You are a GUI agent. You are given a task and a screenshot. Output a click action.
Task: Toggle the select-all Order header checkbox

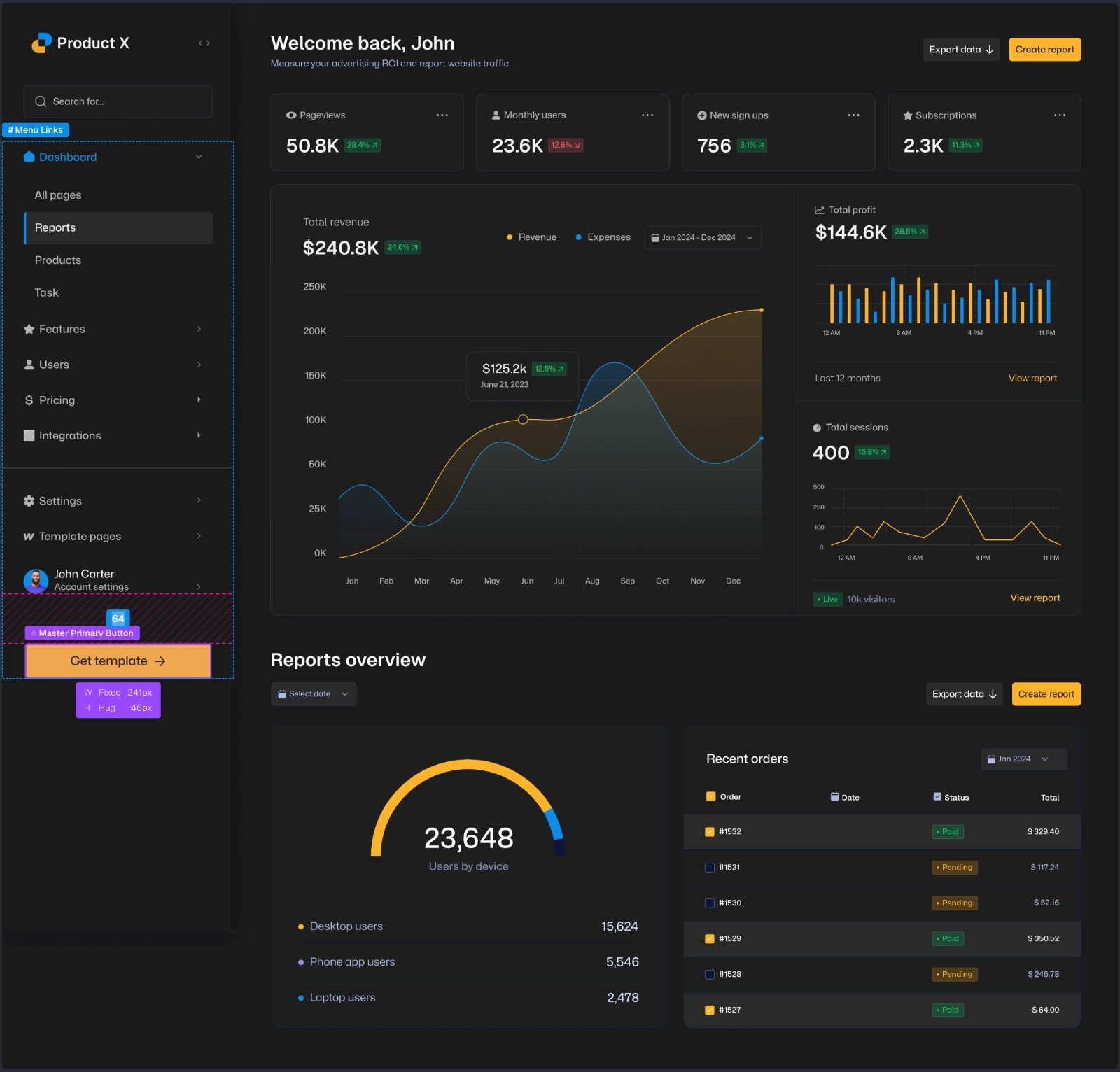pos(711,796)
